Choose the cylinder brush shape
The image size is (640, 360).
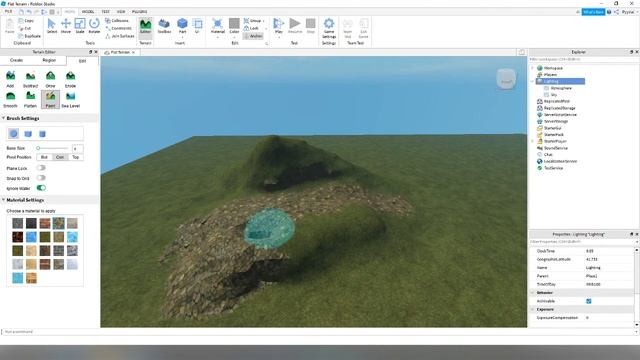pyautogui.click(x=42, y=133)
